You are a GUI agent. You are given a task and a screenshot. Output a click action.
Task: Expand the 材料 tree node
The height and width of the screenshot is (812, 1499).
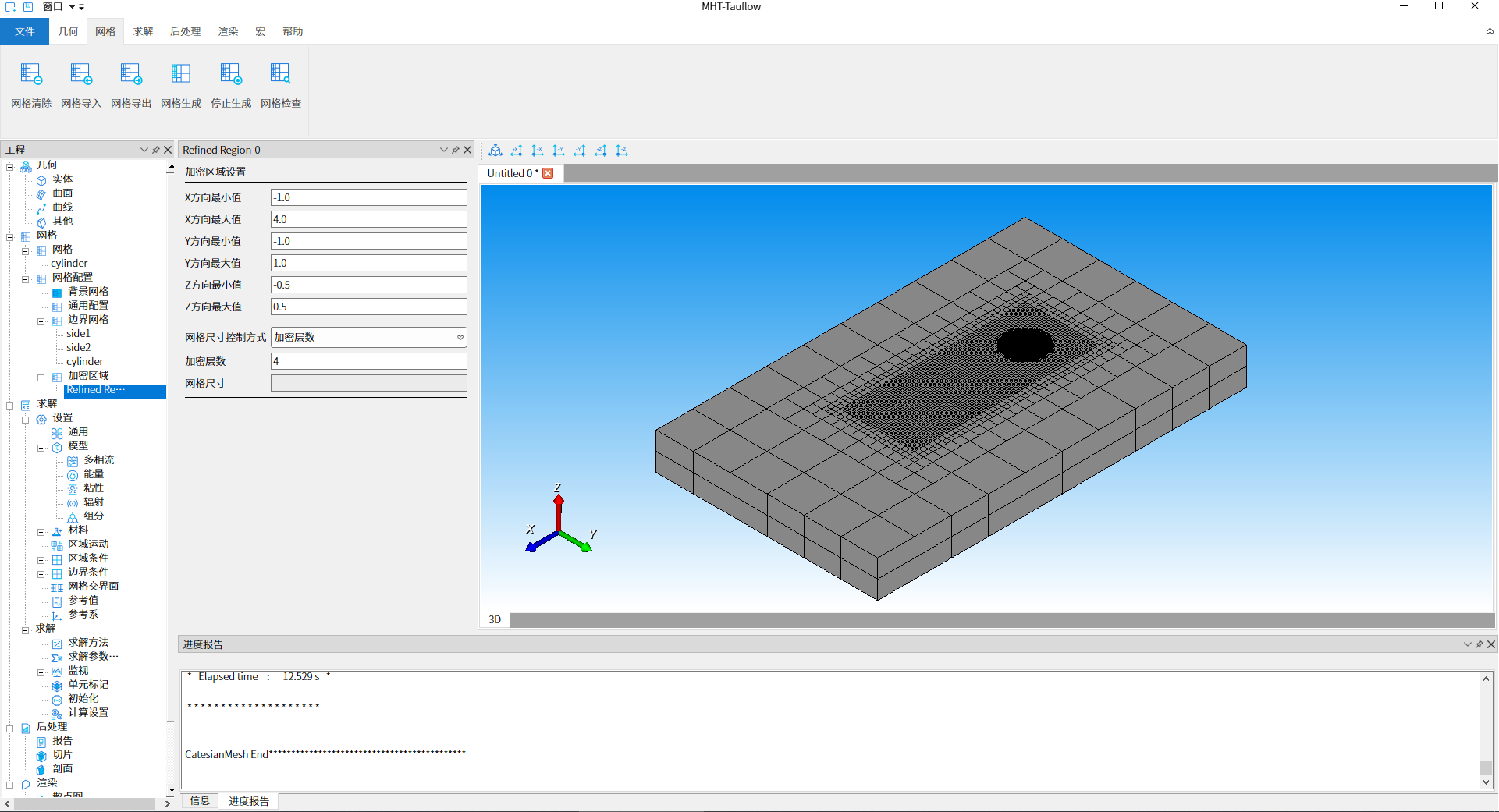pos(41,532)
